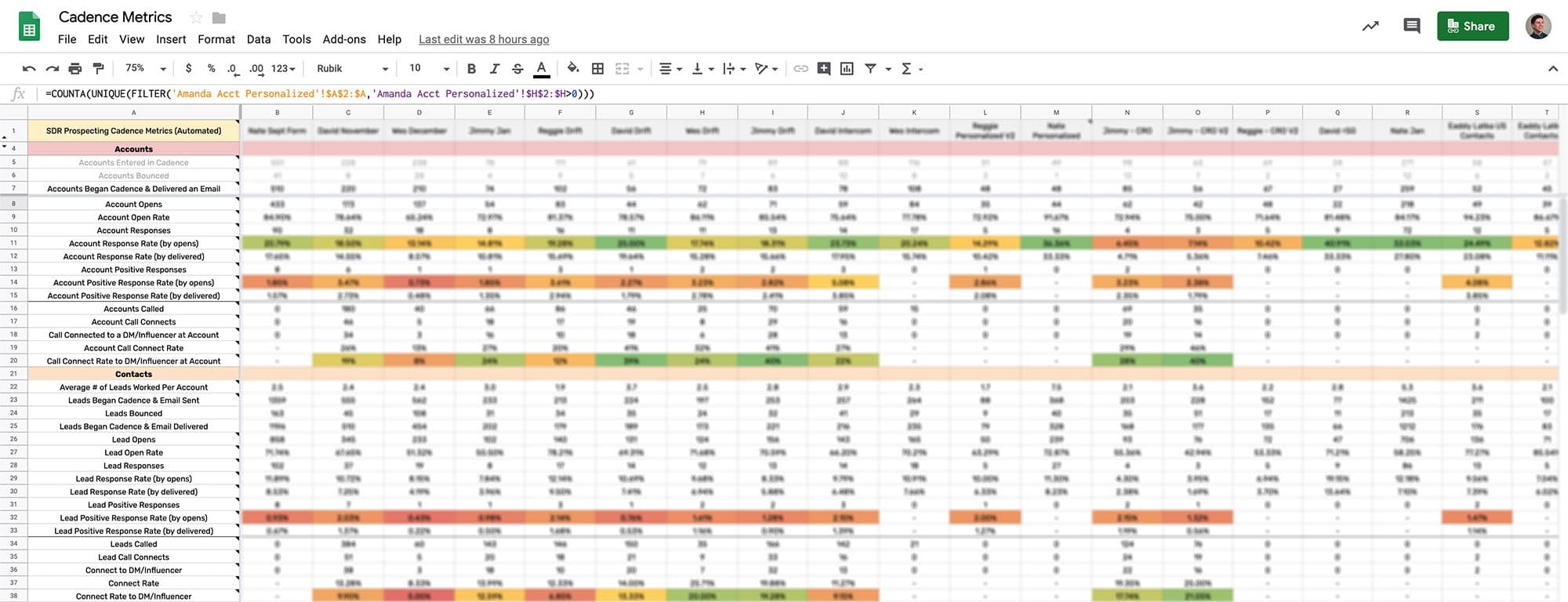Image resolution: width=1568 pixels, height=602 pixels.
Task: Open horizontal align dropdown
Action: (670, 69)
